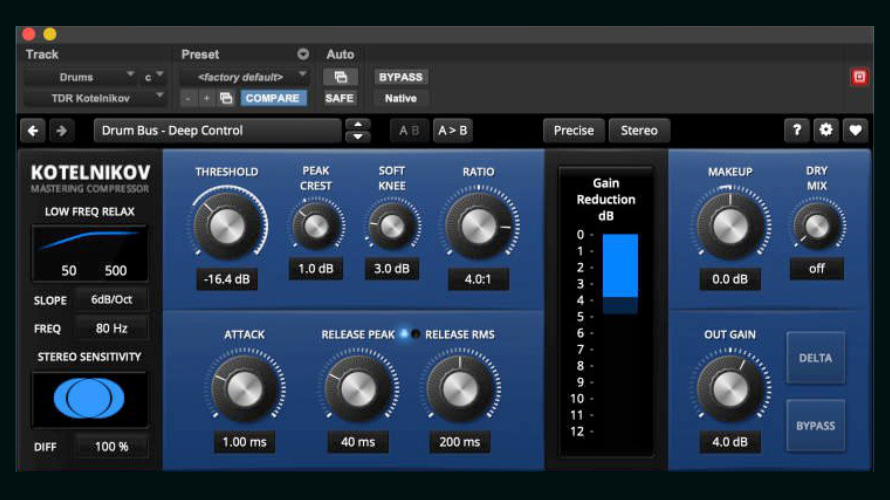
Task: Open the help question mark icon
Action: 796,130
